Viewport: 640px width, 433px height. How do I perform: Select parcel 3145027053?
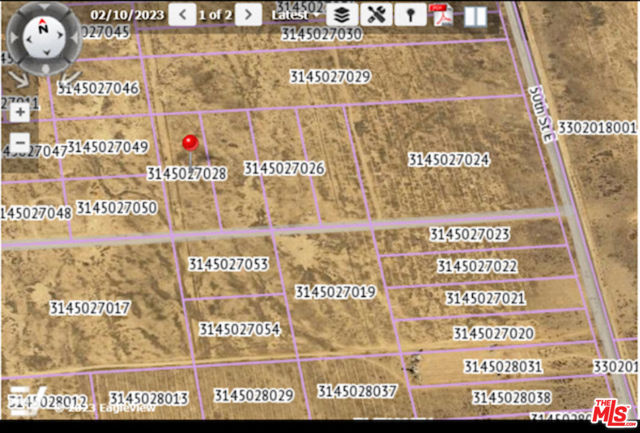[228, 264]
